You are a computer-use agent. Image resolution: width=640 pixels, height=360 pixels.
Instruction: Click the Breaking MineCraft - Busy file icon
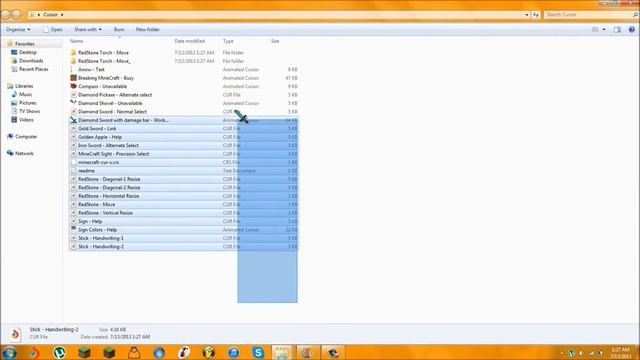pos(73,78)
